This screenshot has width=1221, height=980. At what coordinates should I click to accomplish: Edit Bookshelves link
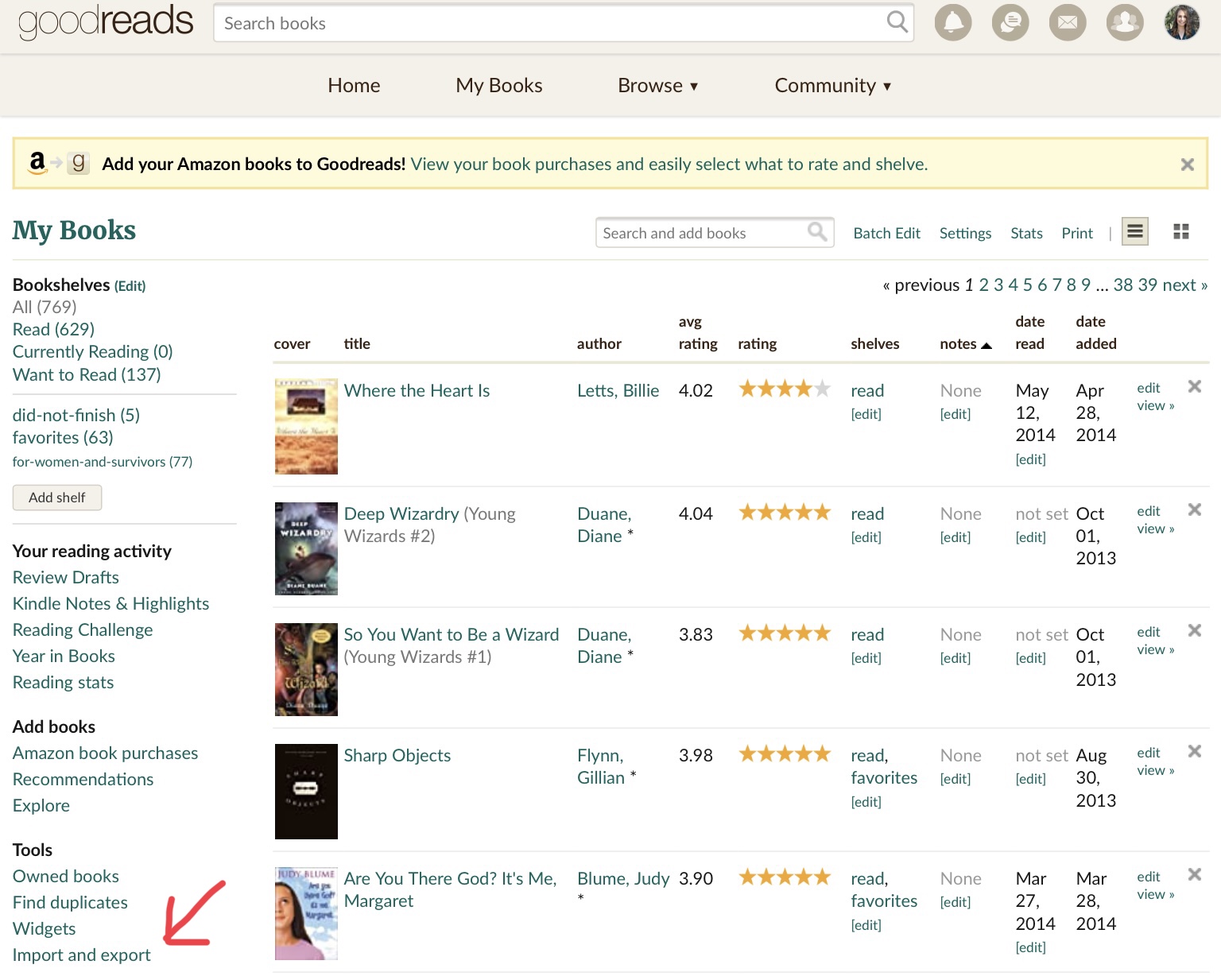click(x=130, y=285)
